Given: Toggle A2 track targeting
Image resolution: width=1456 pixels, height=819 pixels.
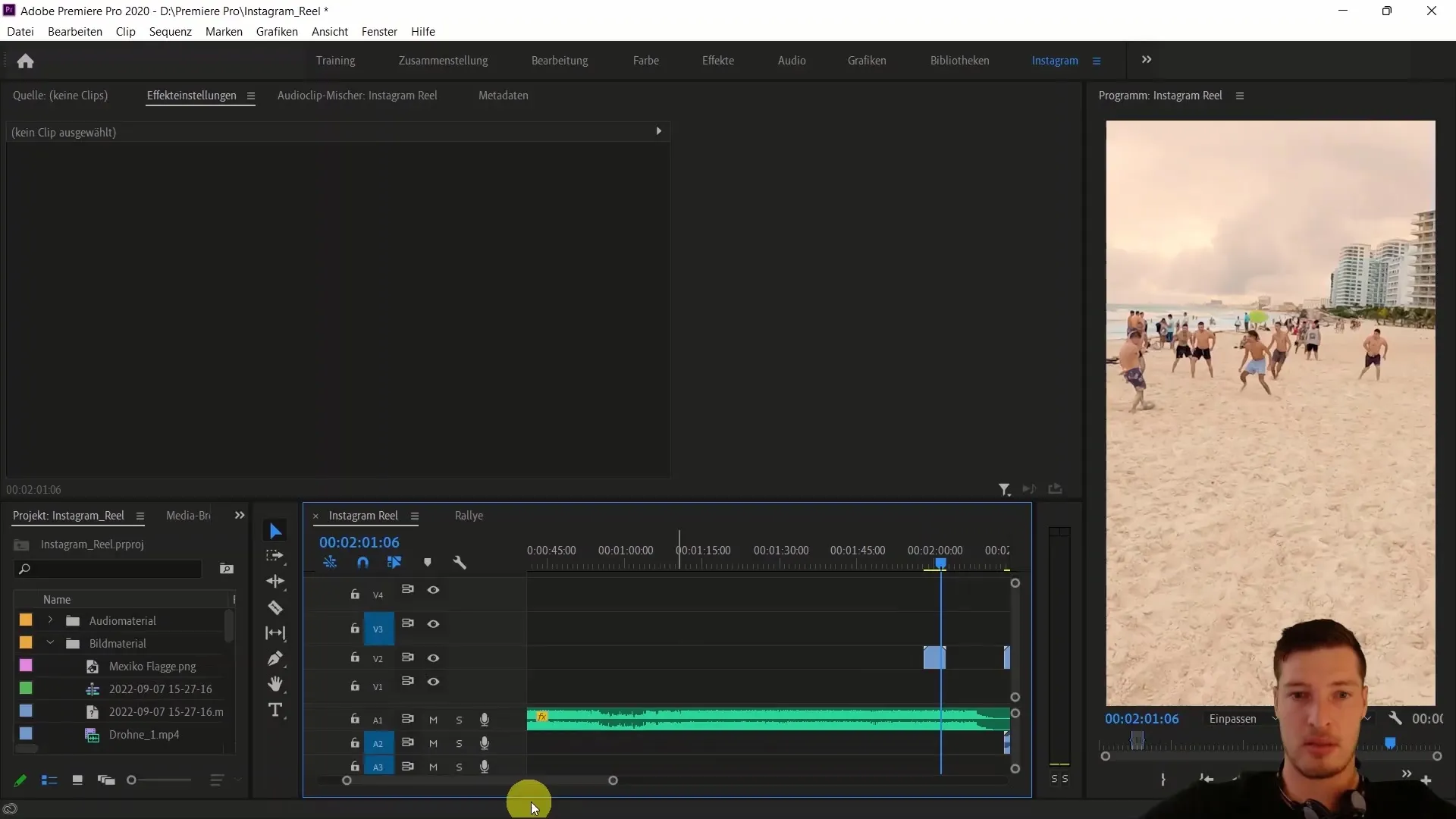Looking at the screenshot, I should (378, 743).
